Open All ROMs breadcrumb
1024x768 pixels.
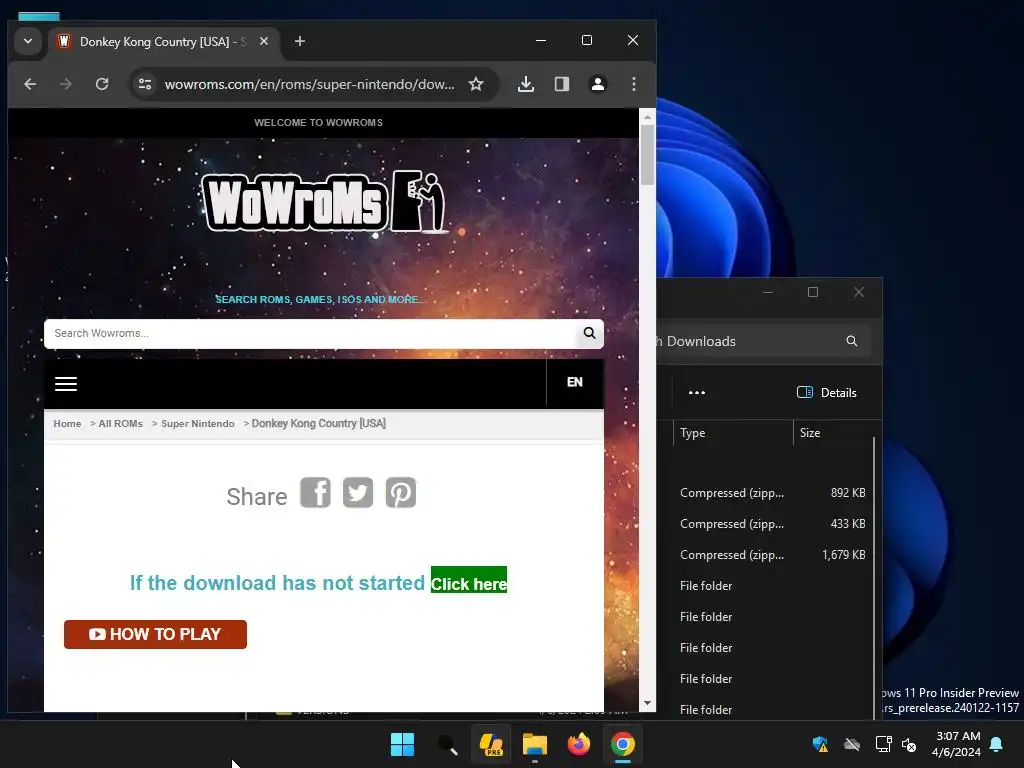[x=120, y=424]
